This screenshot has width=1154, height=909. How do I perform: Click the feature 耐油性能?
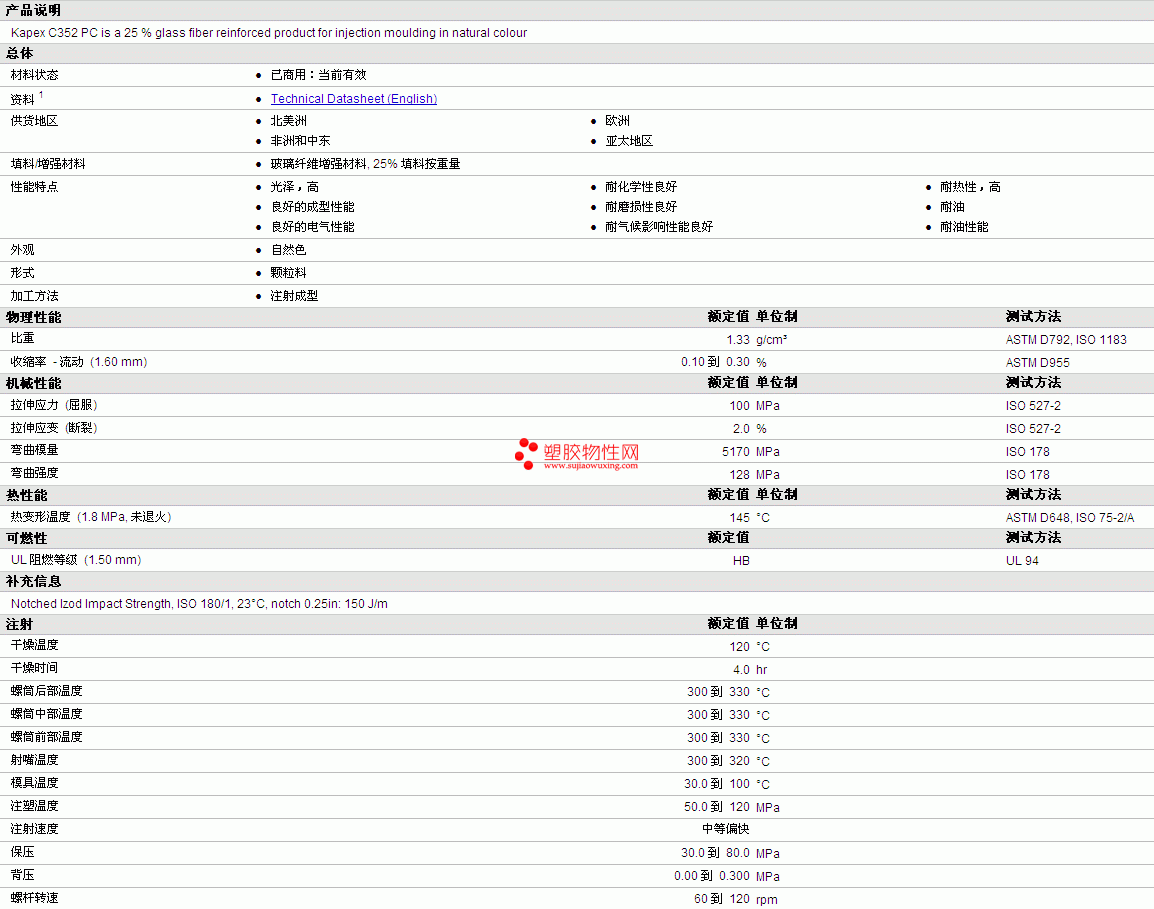click(964, 227)
